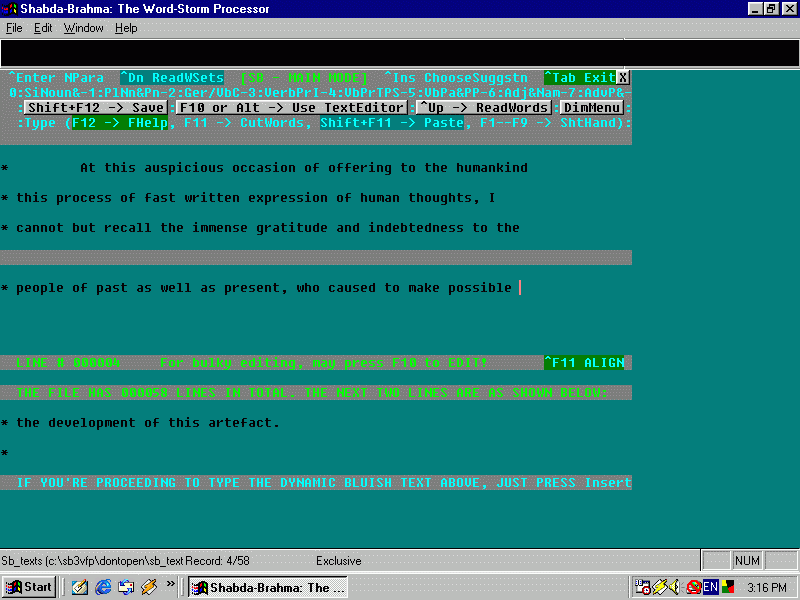Click the line 'At this auspicious occasion'

[x=304, y=168]
